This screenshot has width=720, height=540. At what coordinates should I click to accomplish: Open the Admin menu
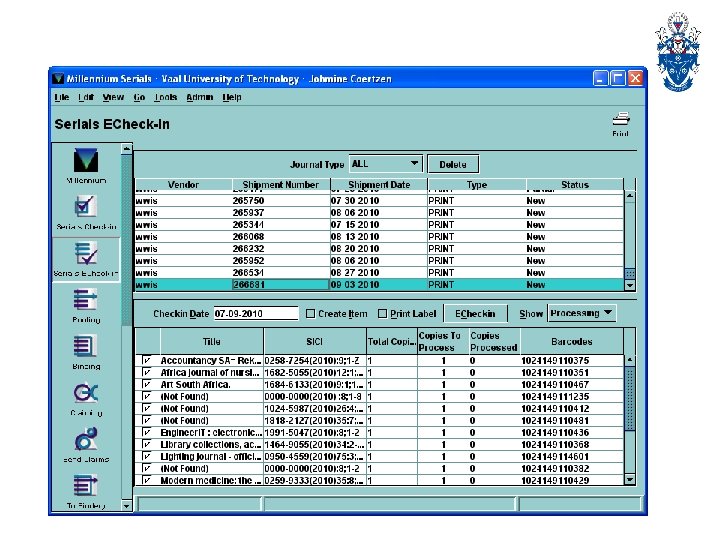pyautogui.click(x=199, y=97)
